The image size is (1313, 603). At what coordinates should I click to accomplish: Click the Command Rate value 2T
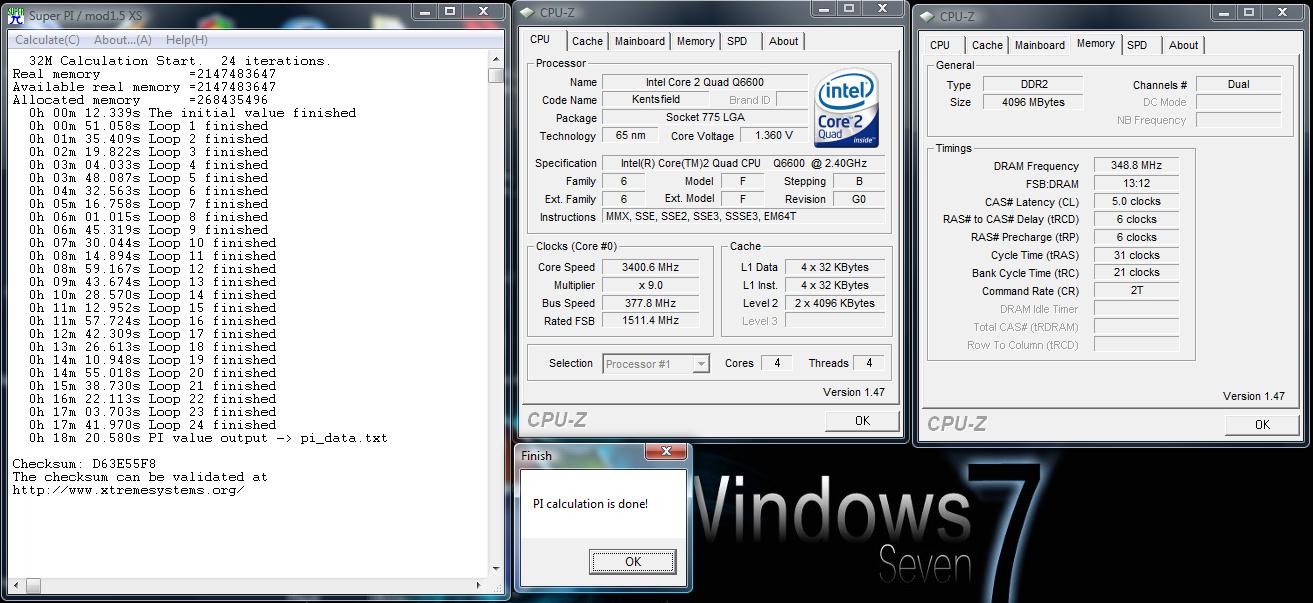pyautogui.click(x=1136, y=291)
